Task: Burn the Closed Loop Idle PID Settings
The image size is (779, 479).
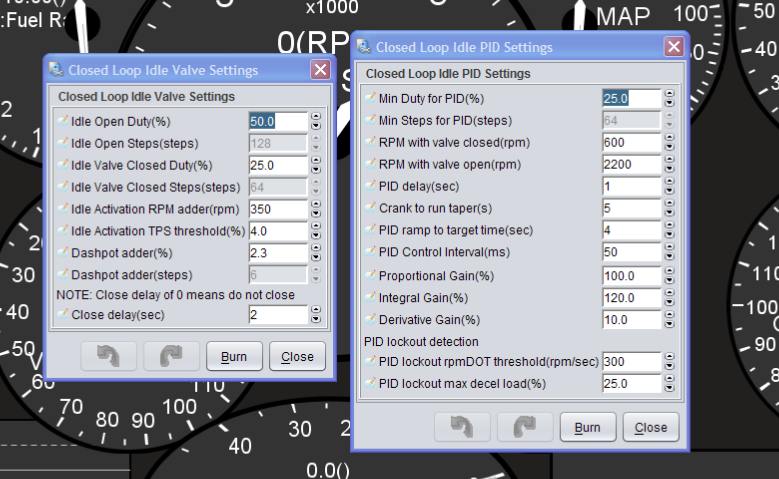Action: [x=588, y=427]
